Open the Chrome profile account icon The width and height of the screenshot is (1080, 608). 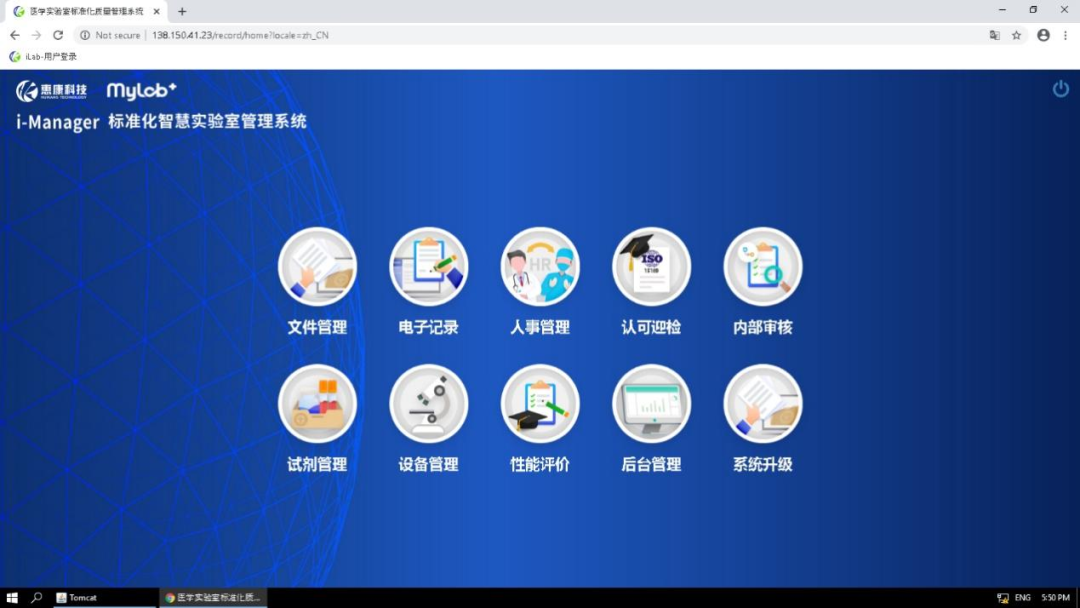[1043, 35]
